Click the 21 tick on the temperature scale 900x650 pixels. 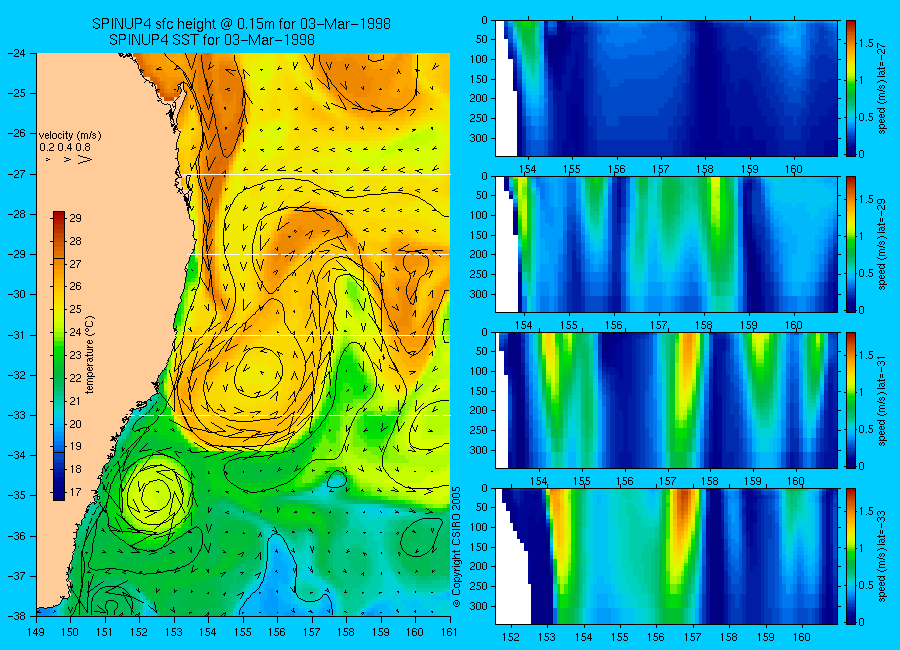click(x=75, y=401)
